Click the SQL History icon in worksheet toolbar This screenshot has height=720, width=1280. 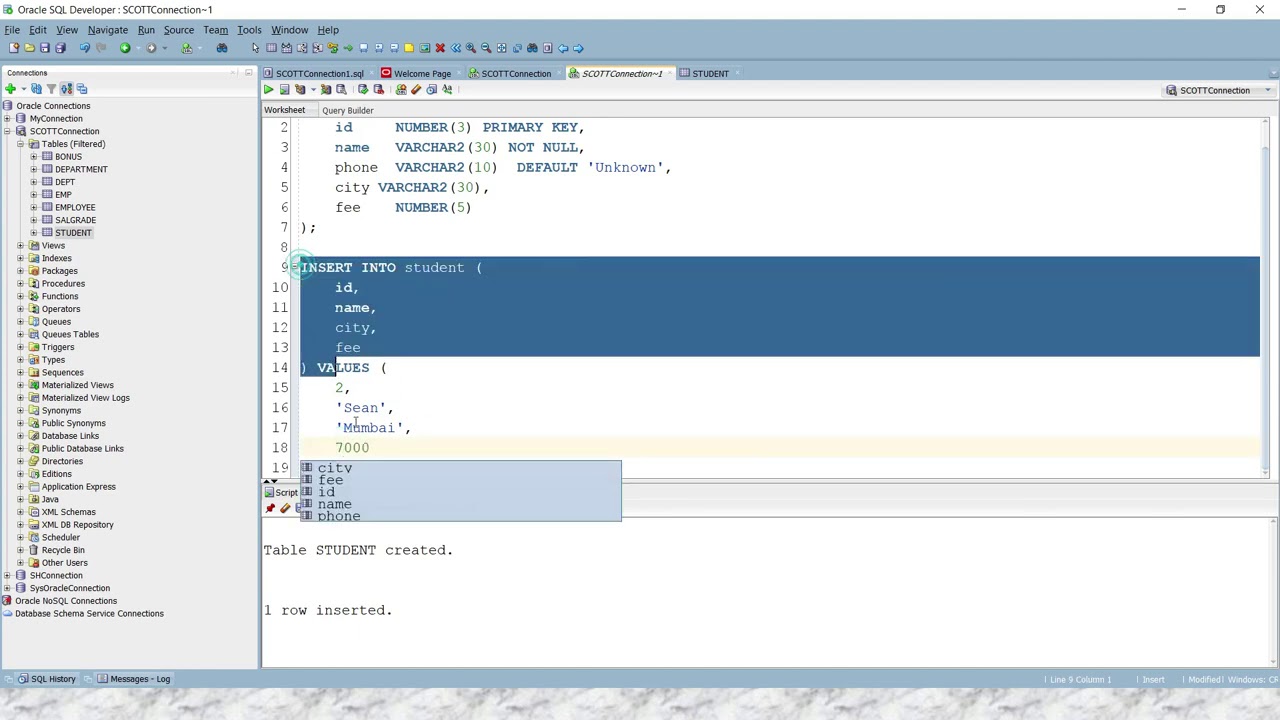click(431, 89)
